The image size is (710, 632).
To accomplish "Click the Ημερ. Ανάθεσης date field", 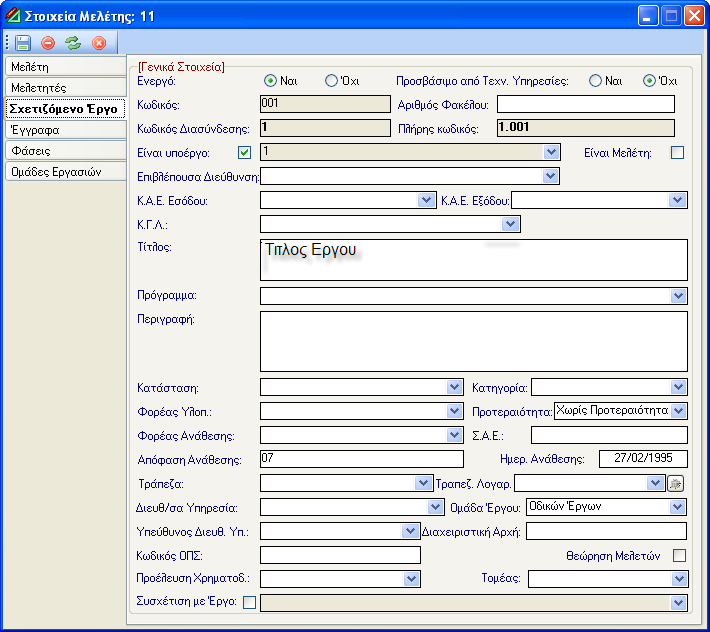I will click(643, 459).
